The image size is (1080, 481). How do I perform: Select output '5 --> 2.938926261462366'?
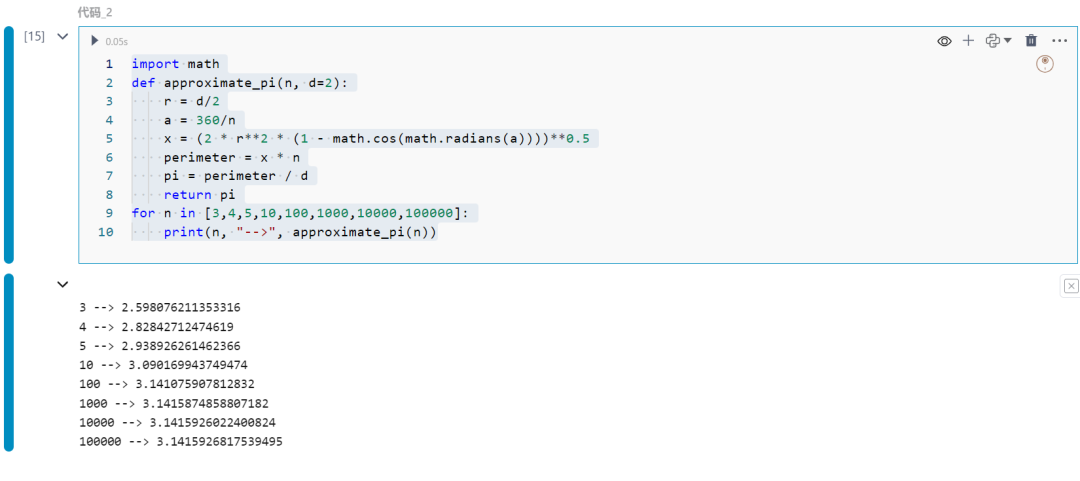(x=160, y=346)
